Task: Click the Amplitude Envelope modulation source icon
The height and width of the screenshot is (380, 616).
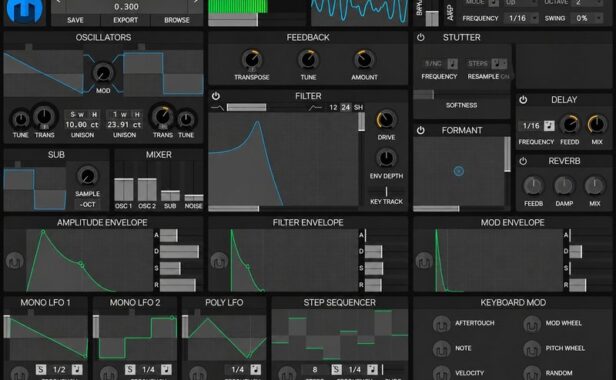Action: [15, 261]
